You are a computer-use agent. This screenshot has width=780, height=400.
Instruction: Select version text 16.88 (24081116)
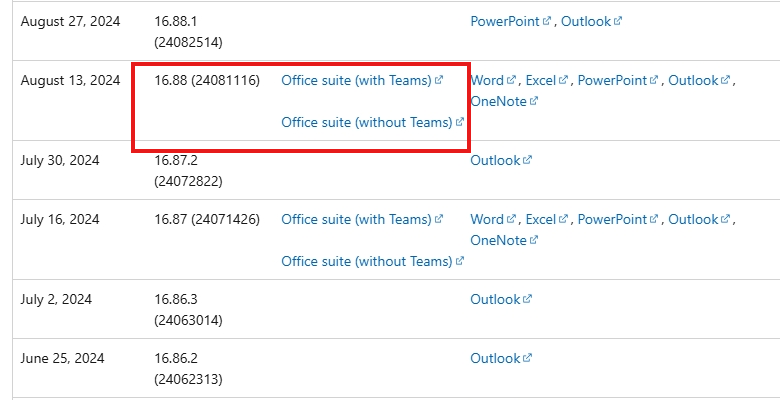pos(207,80)
